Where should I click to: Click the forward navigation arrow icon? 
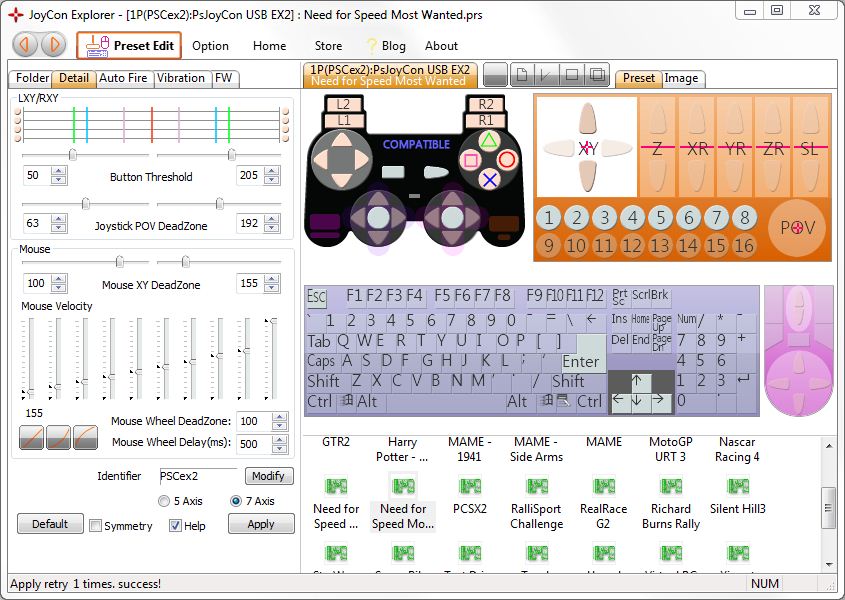tap(53, 45)
